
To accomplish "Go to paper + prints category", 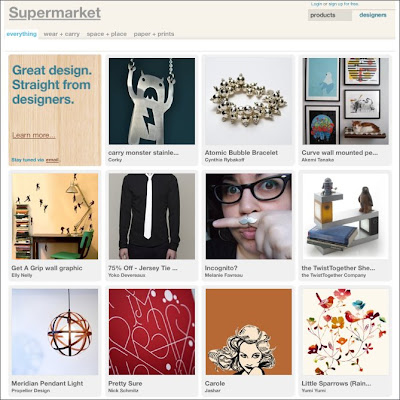I will (154, 34).
